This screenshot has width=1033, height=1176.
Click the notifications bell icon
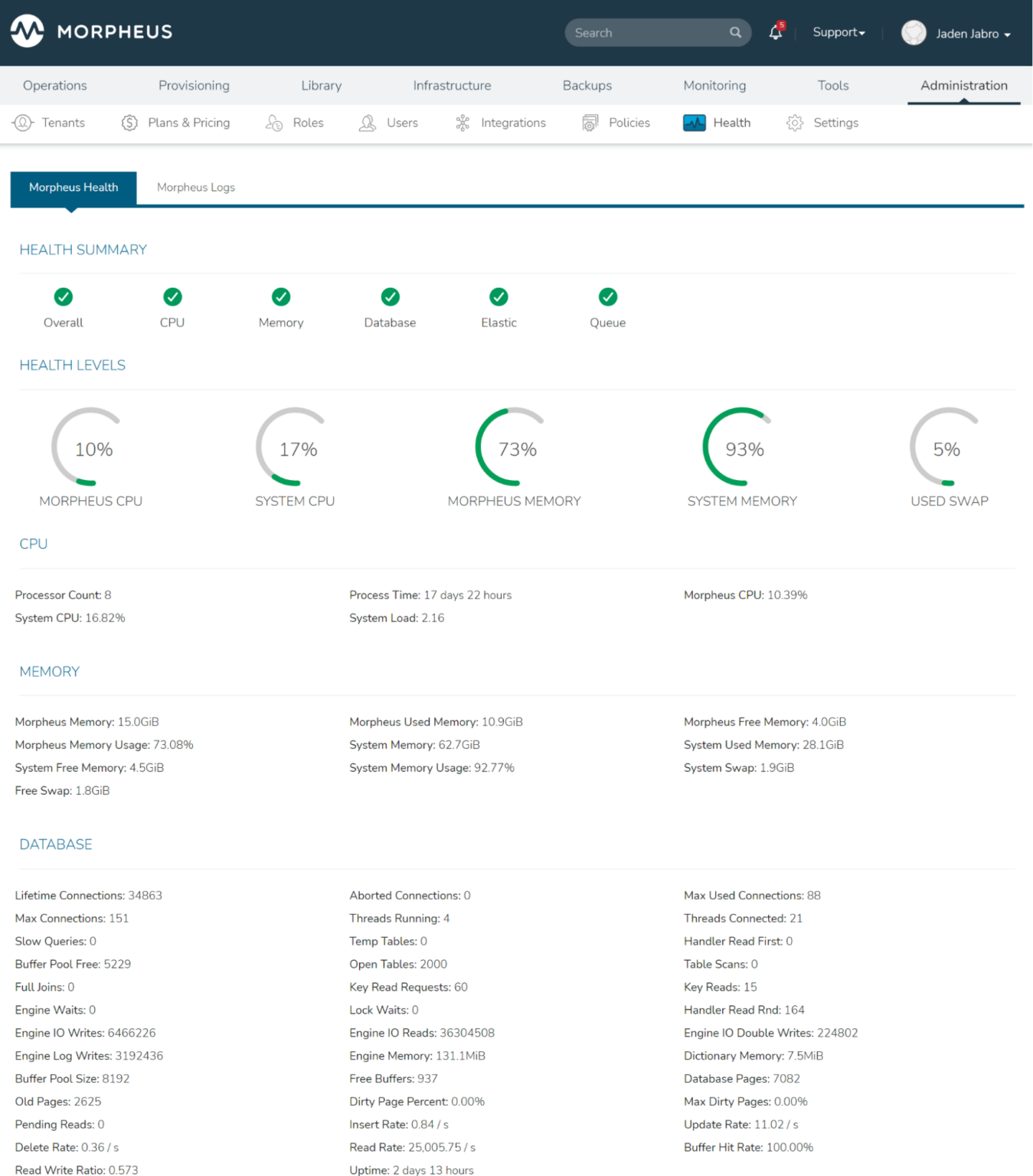coord(775,32)
